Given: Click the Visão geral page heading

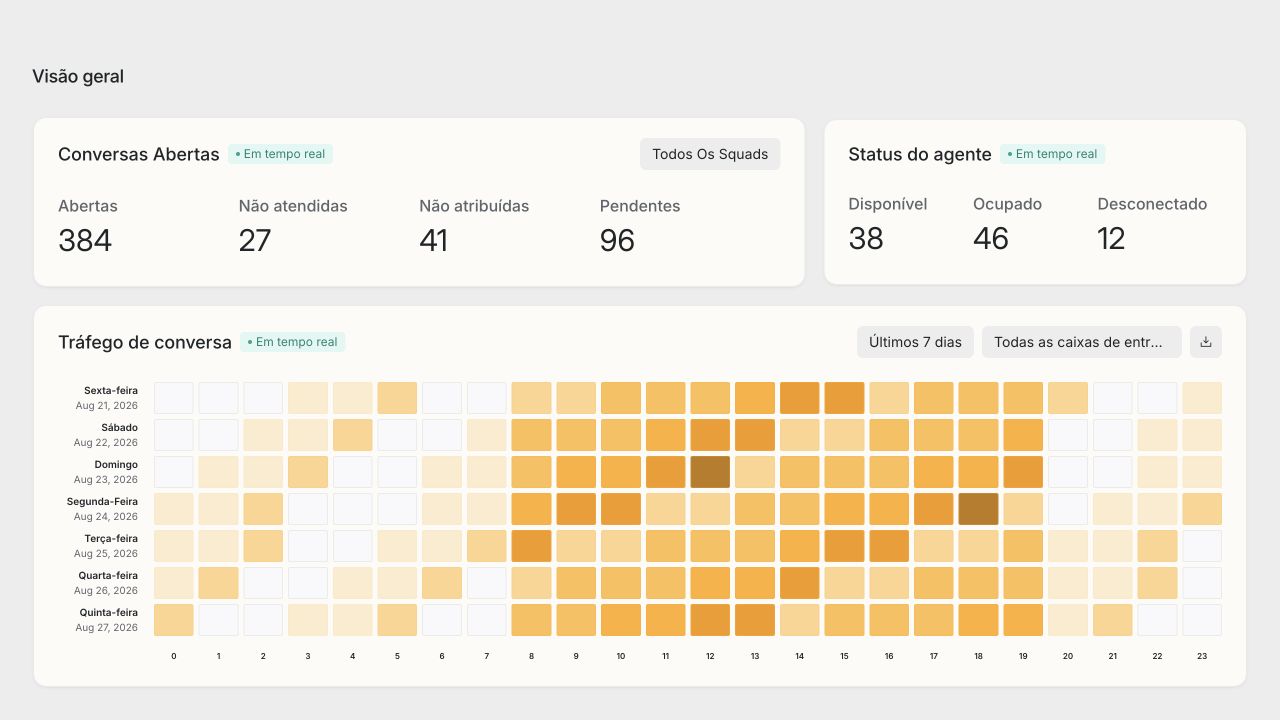Looking at the screenshot, I should click(78, 76).
